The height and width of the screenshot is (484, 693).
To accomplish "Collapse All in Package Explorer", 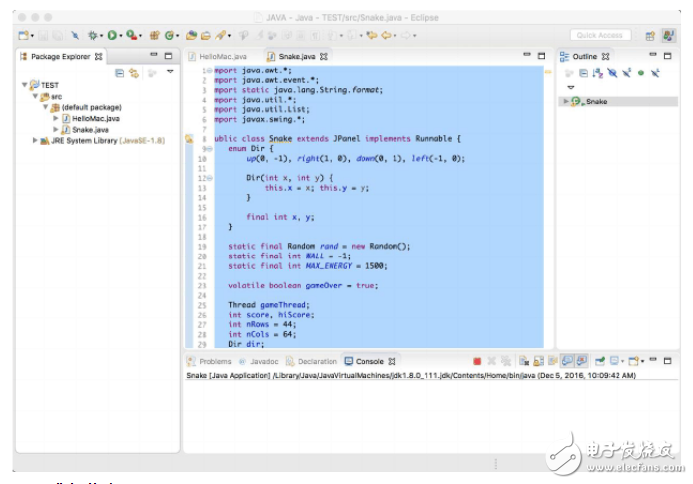I will point(119,73).
